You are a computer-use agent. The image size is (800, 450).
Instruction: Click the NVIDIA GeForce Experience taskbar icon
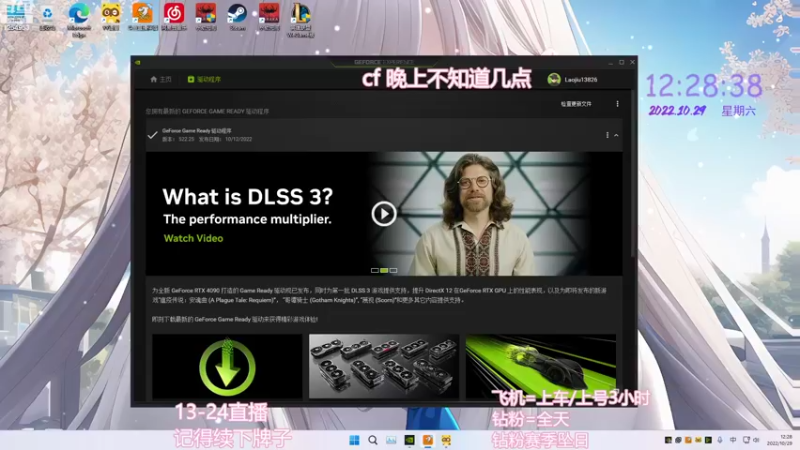coord(409,440)
